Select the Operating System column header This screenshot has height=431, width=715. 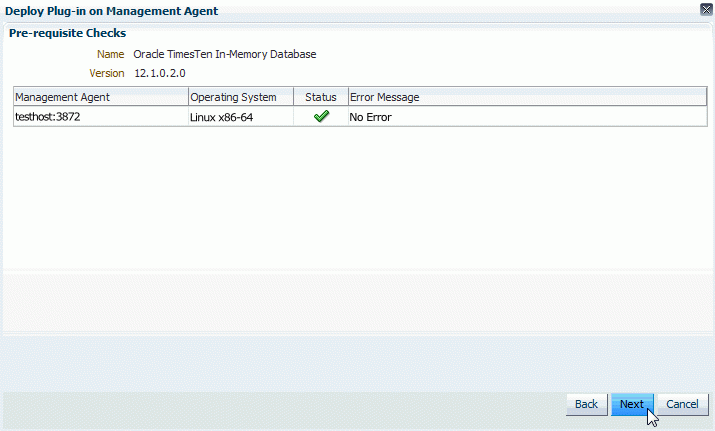[x=241, y=97]
